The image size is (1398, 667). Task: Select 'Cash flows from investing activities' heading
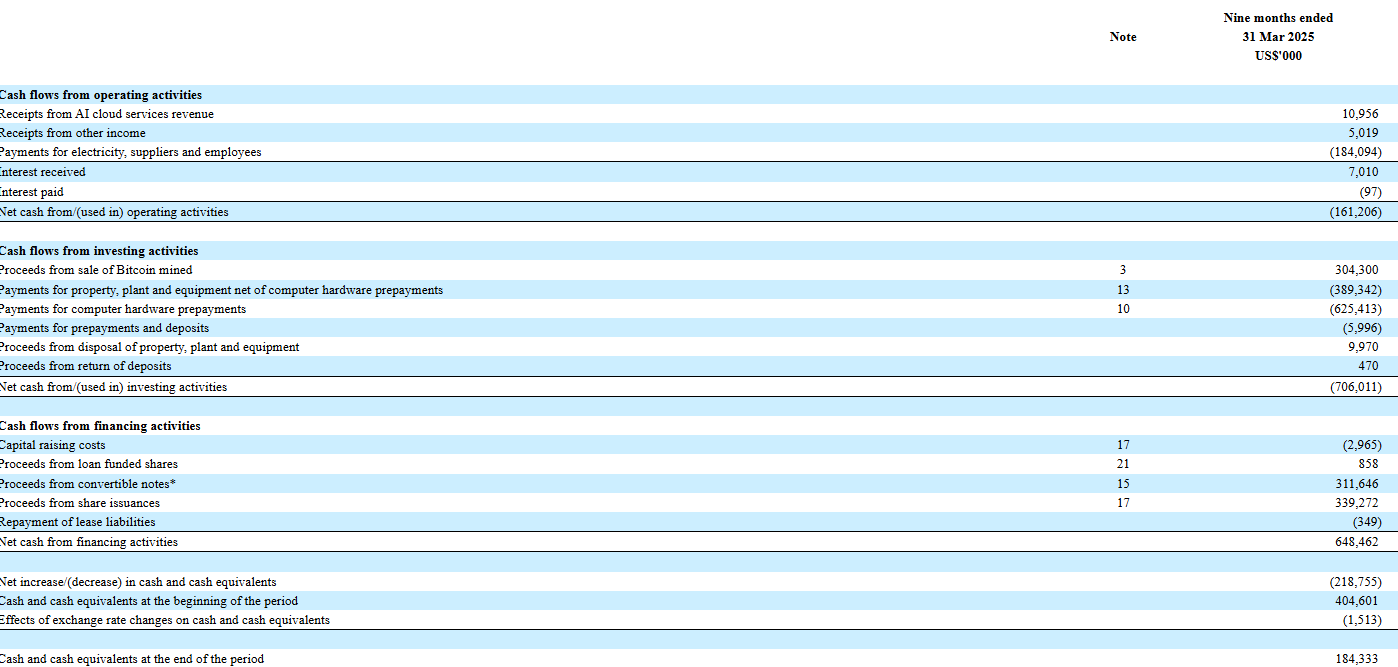[x=98, y=251]
